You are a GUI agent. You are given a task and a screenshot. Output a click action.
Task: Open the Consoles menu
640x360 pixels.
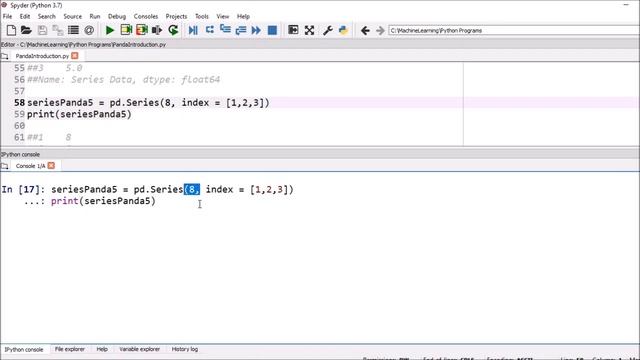146,16
